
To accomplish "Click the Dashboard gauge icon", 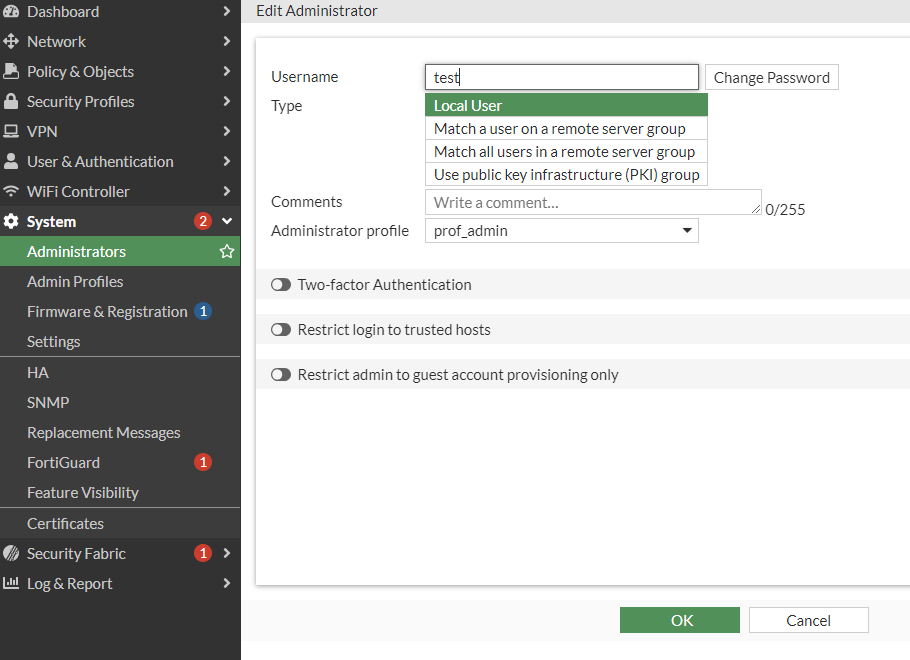I will coord(11,12).
